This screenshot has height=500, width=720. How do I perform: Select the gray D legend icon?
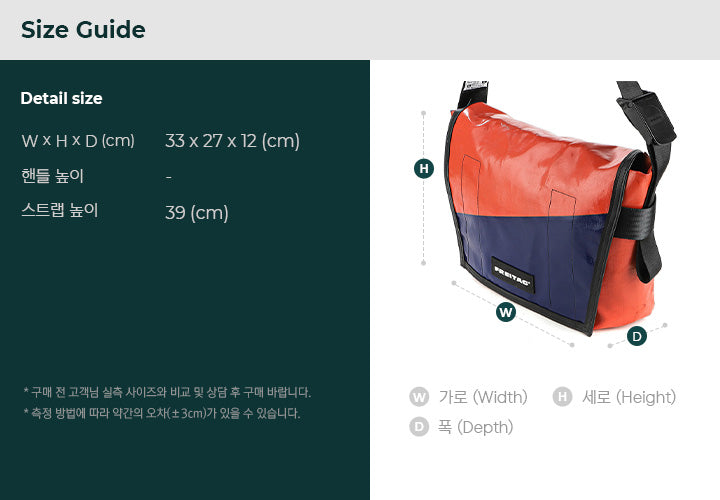(x=419, y=427)
